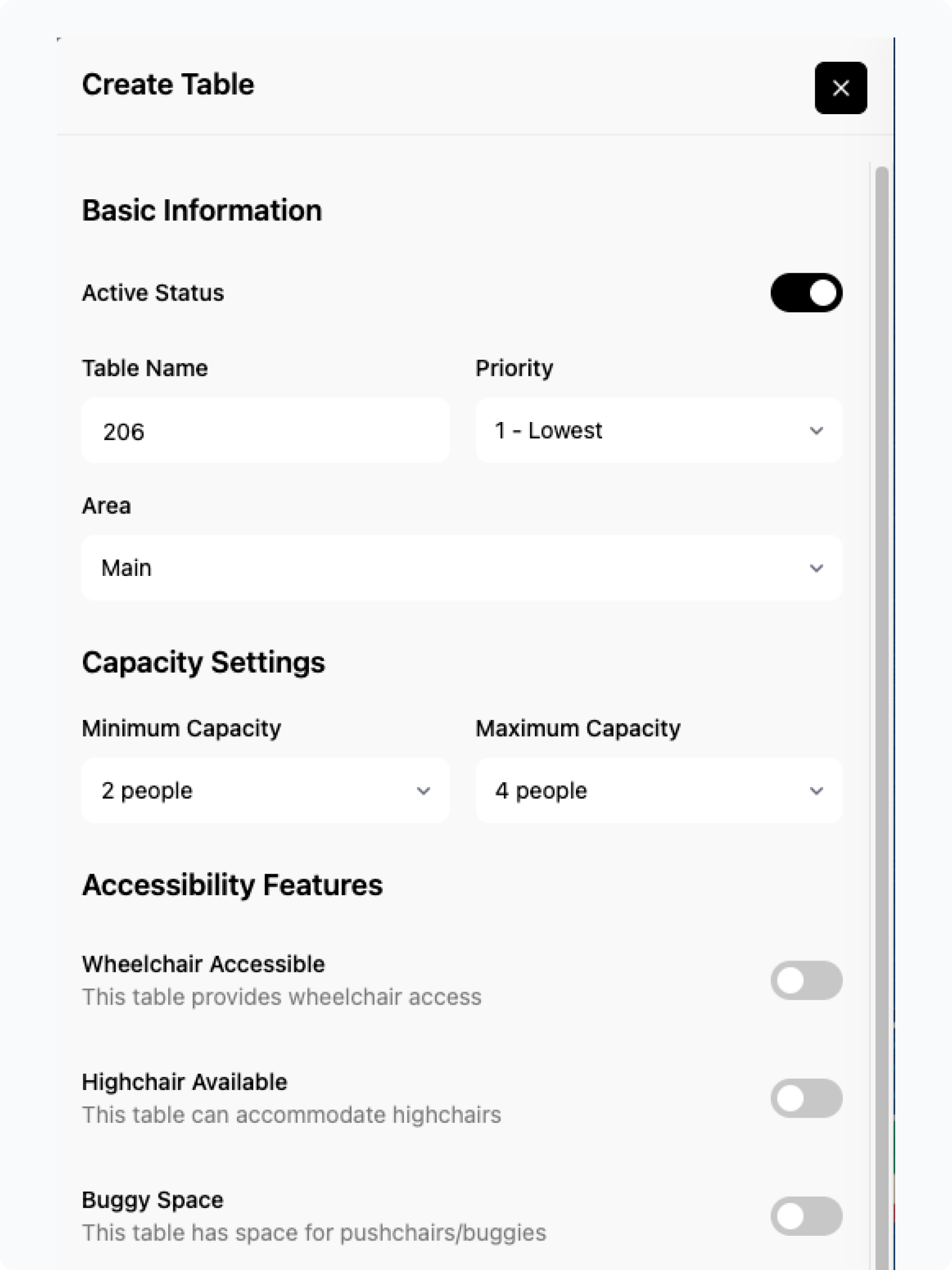952x1270 pixels.
Task: Click the "Buggy Space" label text
Action: tap(153, 1200)
